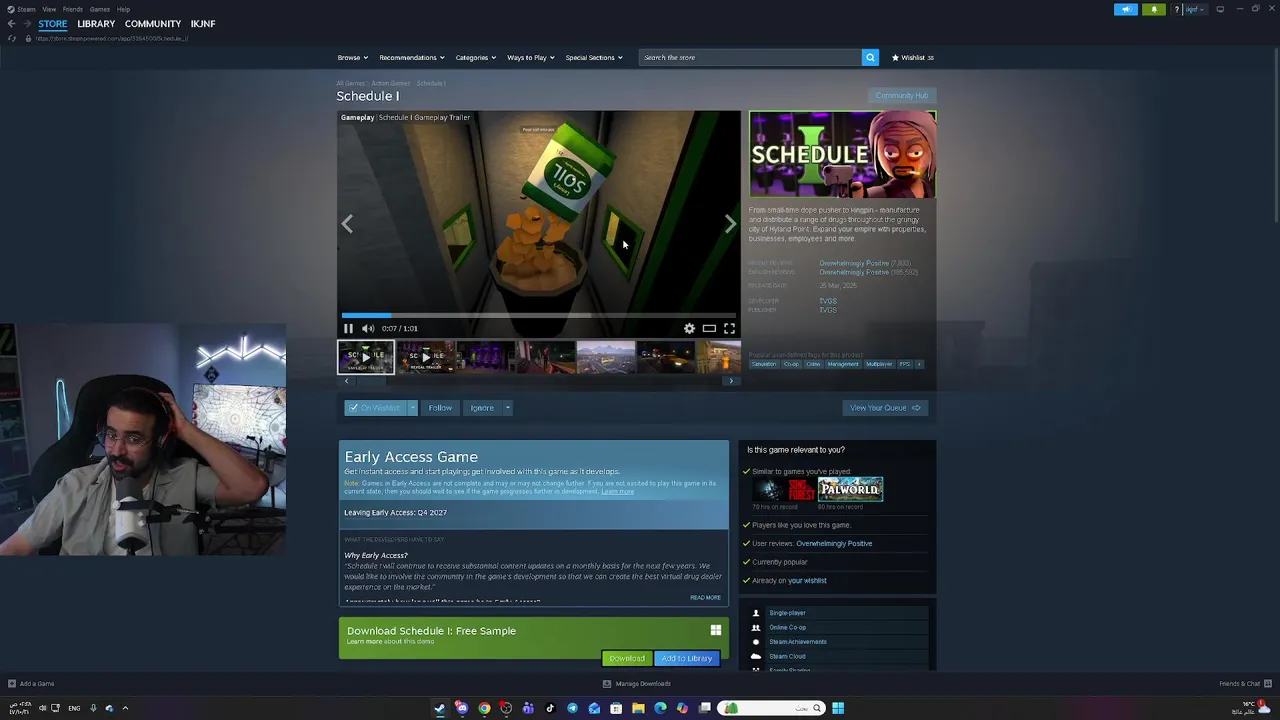Open the green notifications bell

(x=1153, y=9)
